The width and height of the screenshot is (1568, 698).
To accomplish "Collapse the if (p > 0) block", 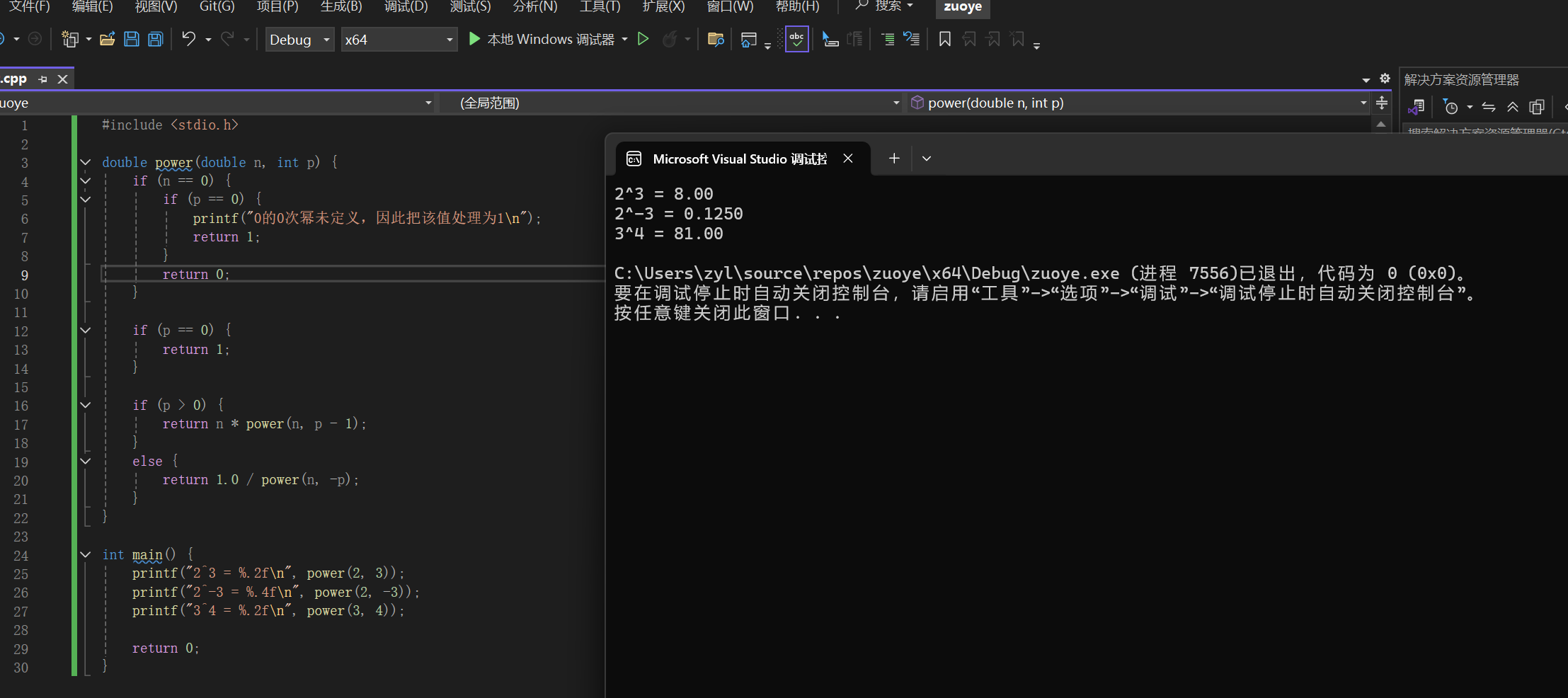I will [86, 405].
